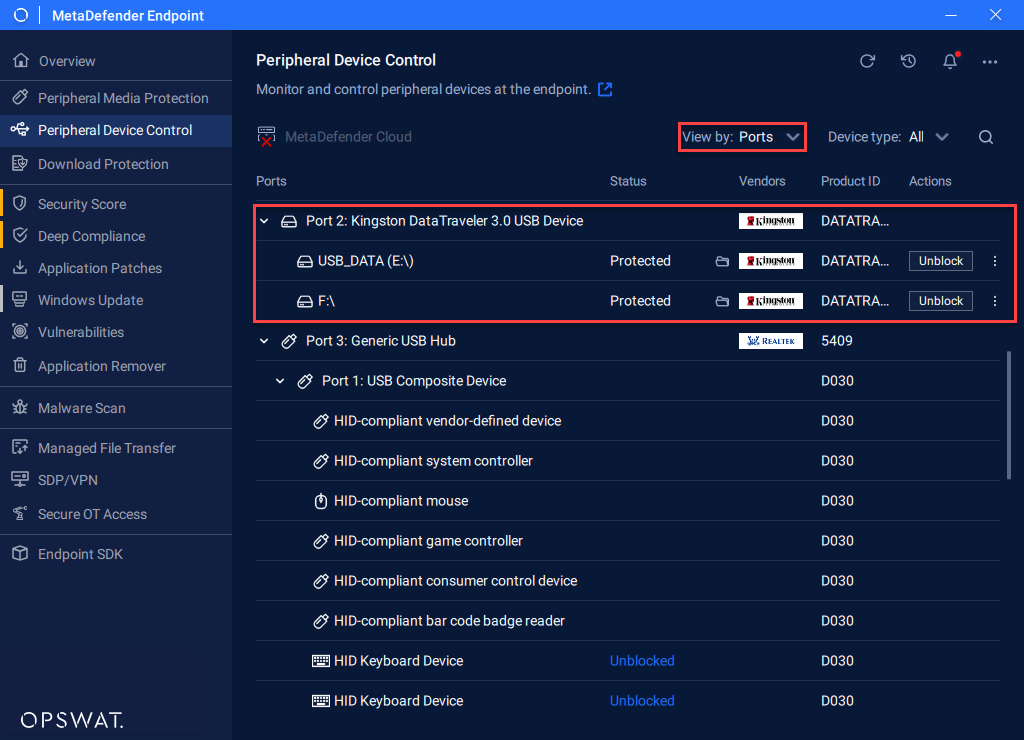
Task: Click Unblocked status of last HID Keyboard Device
Action: [642, 701]
